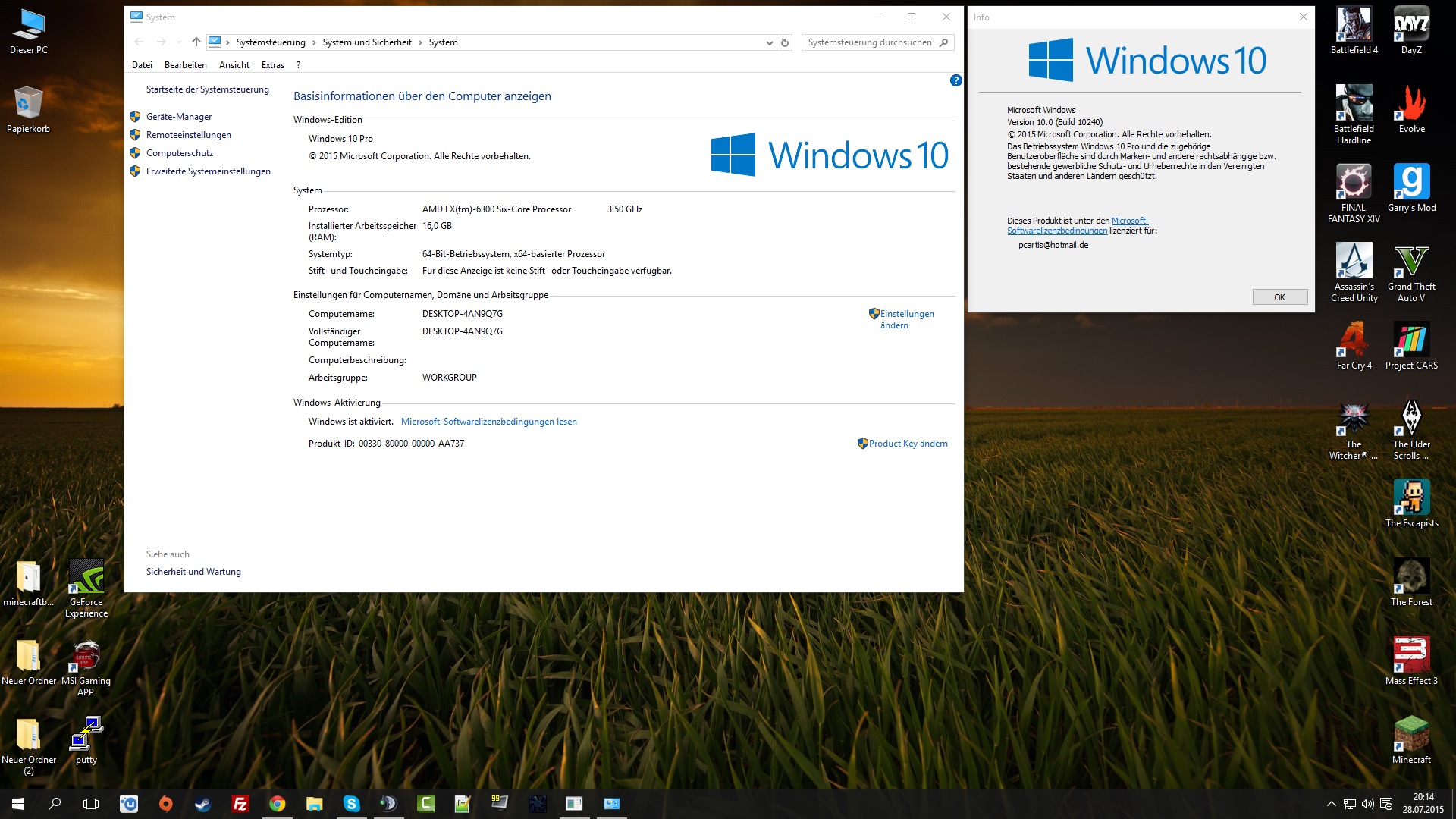Expand the chevron after Systemsteuerung breadcrumb

(314, 42)
